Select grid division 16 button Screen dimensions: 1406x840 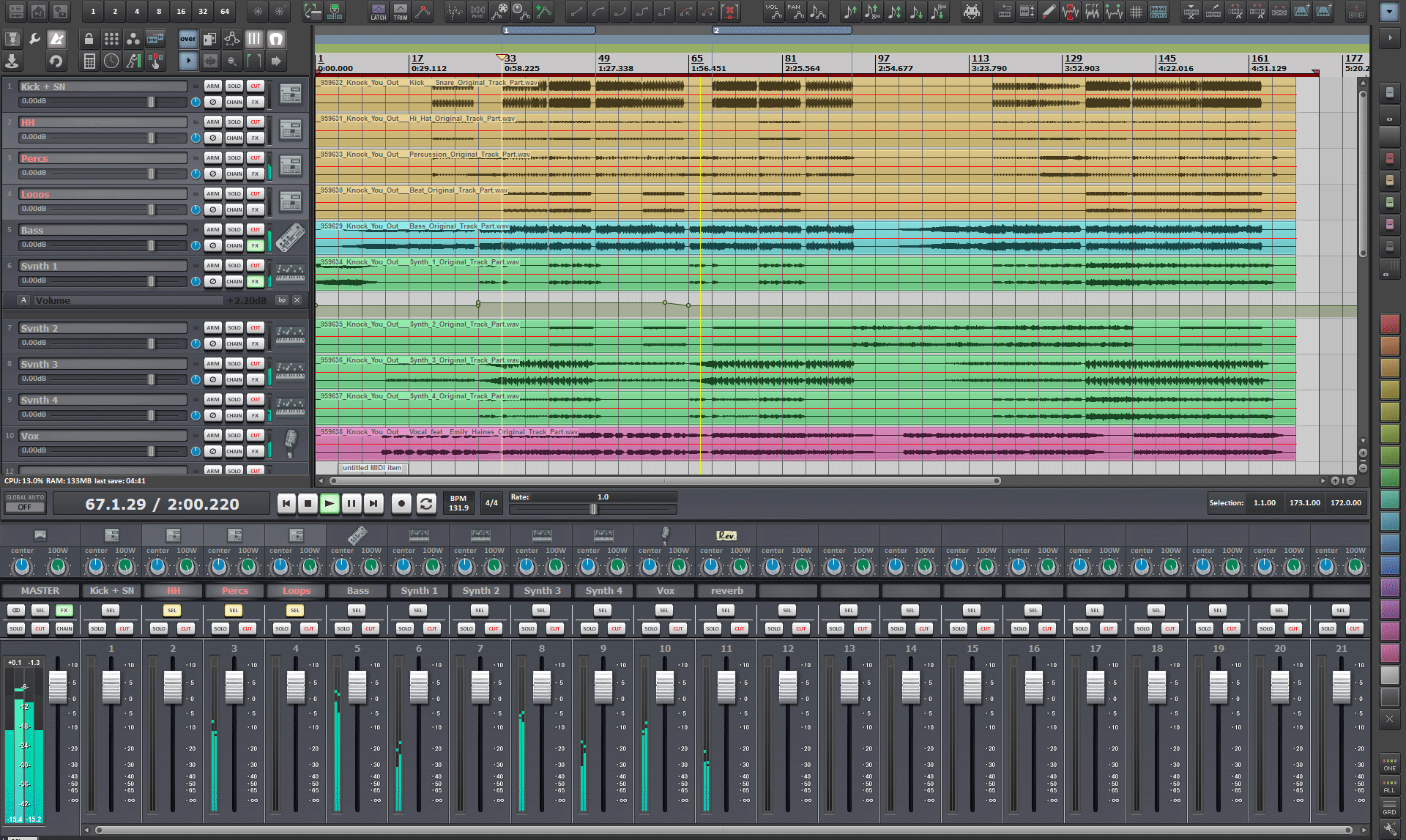181,11
